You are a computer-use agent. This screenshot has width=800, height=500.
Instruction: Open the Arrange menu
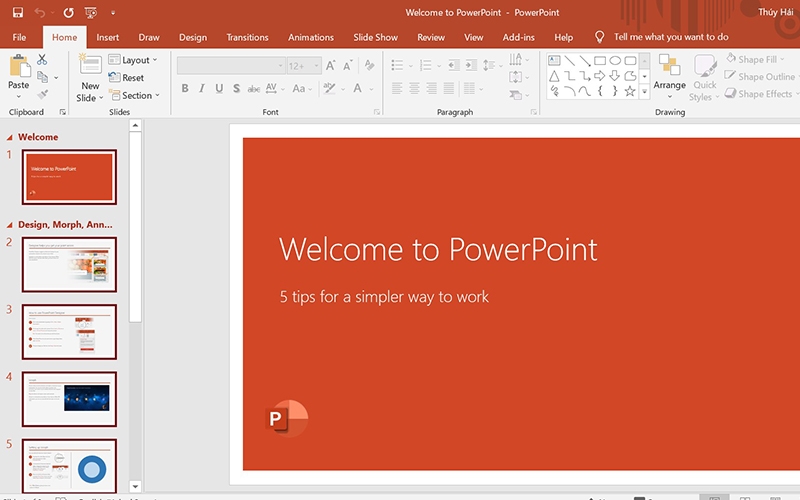point(669,77)
